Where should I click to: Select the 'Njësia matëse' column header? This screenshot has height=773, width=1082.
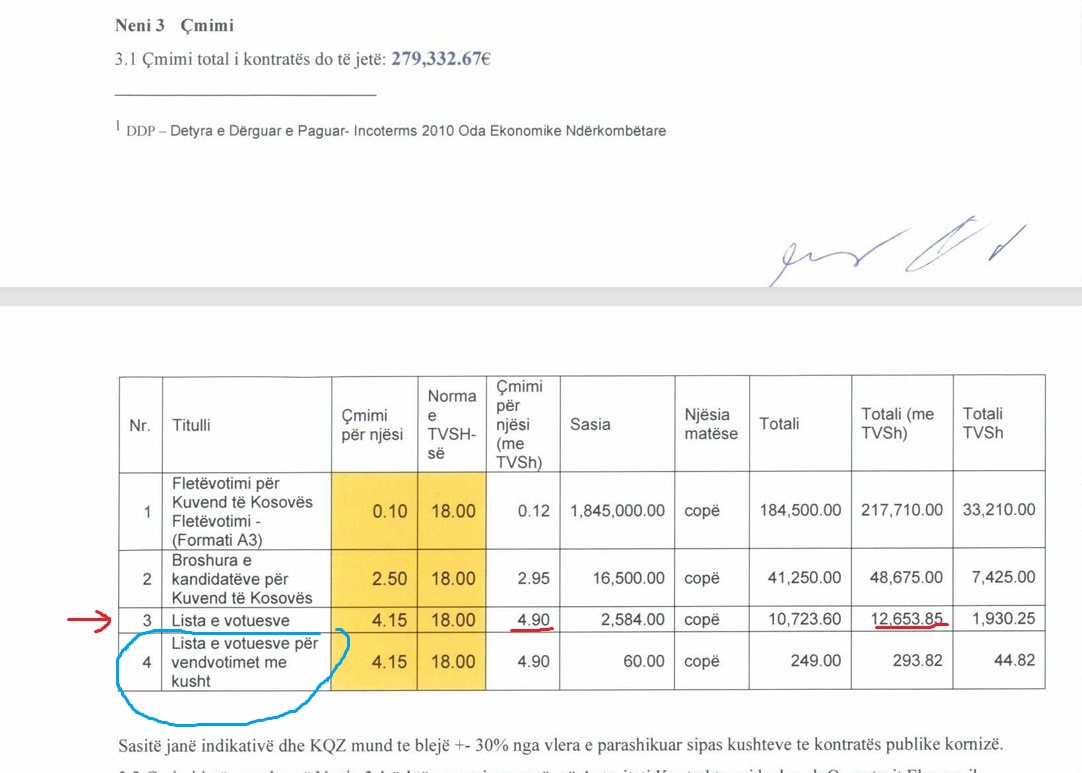tap(711, 424)
